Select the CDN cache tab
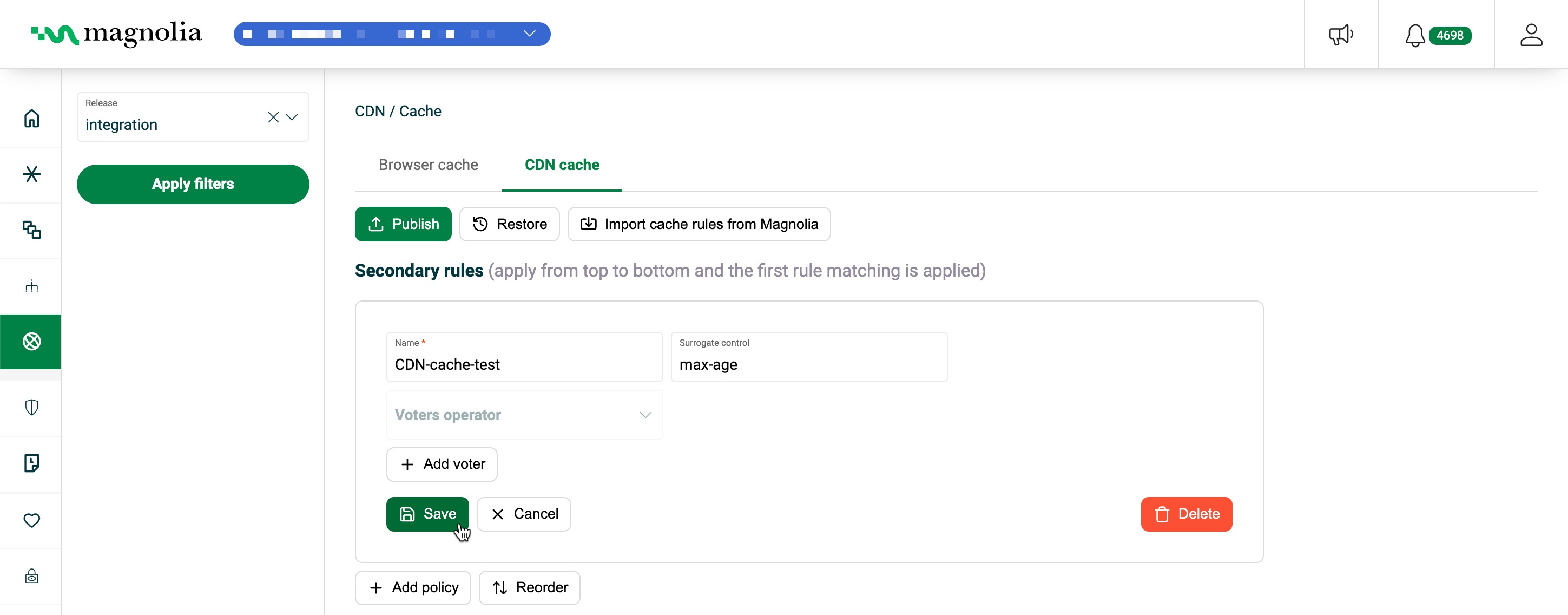1568x615 pixels. [561, 165]
